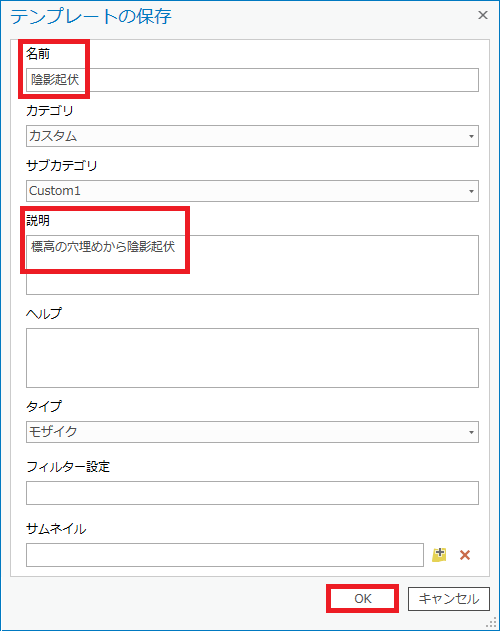Expand the タイプ dropdown arrow
The width and height of the screenshot is (500, 631).
(471, 432)
